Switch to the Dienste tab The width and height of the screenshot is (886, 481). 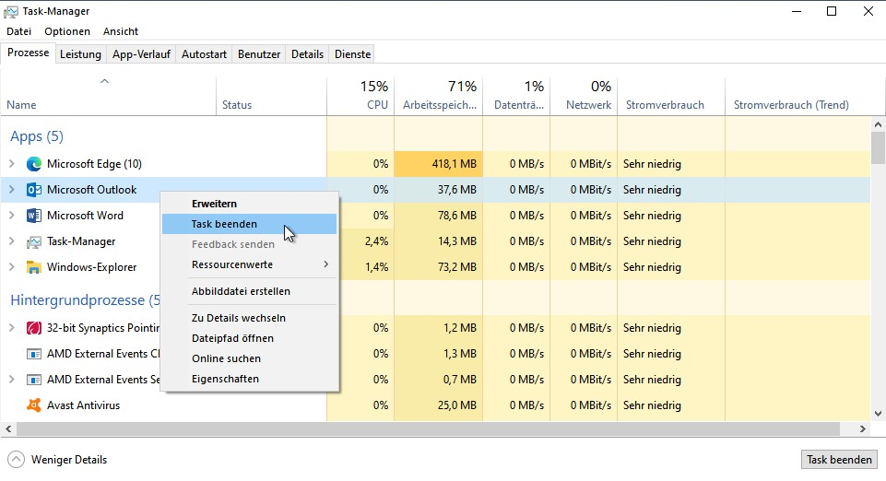(x=353, y=54)
